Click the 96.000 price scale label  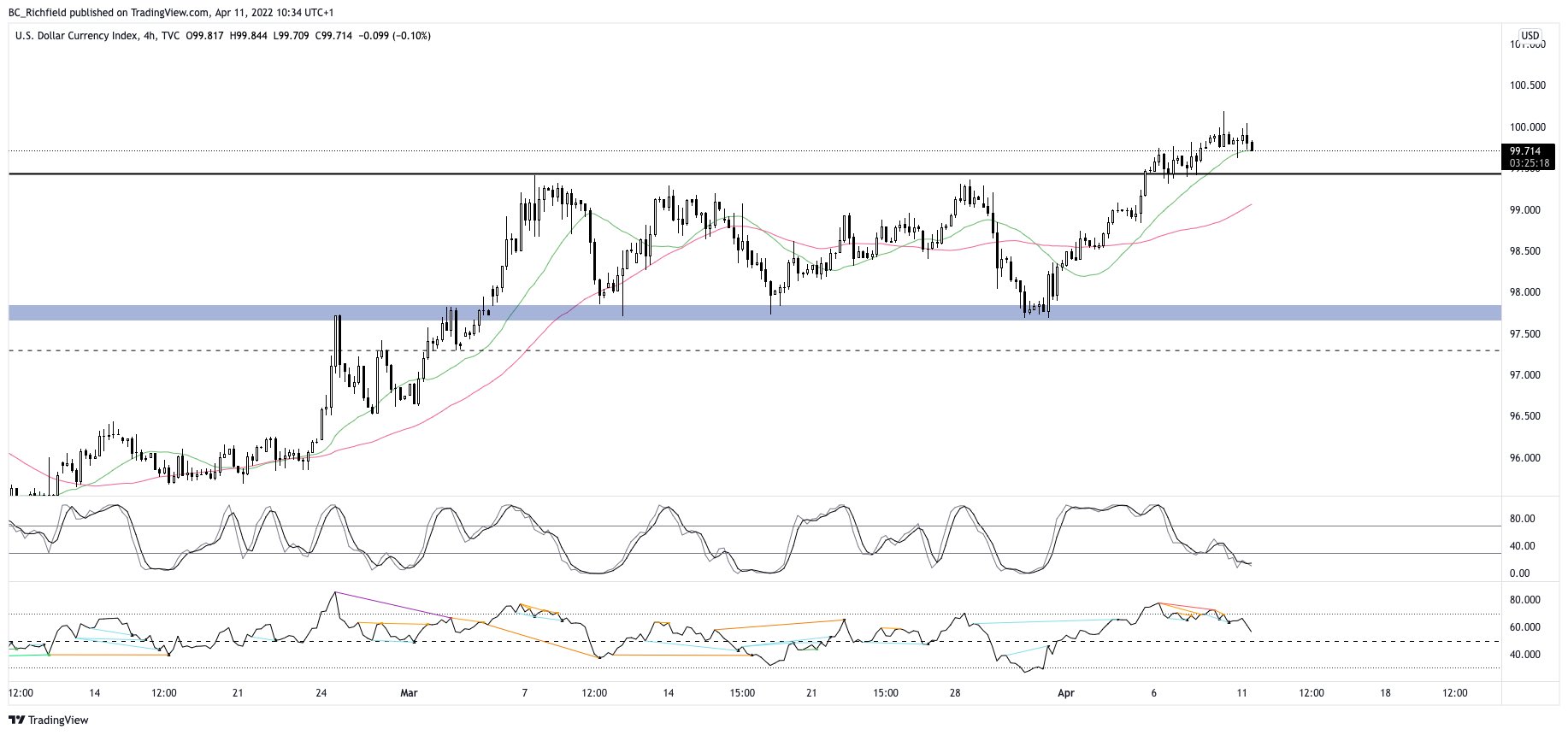[1527, 458]
